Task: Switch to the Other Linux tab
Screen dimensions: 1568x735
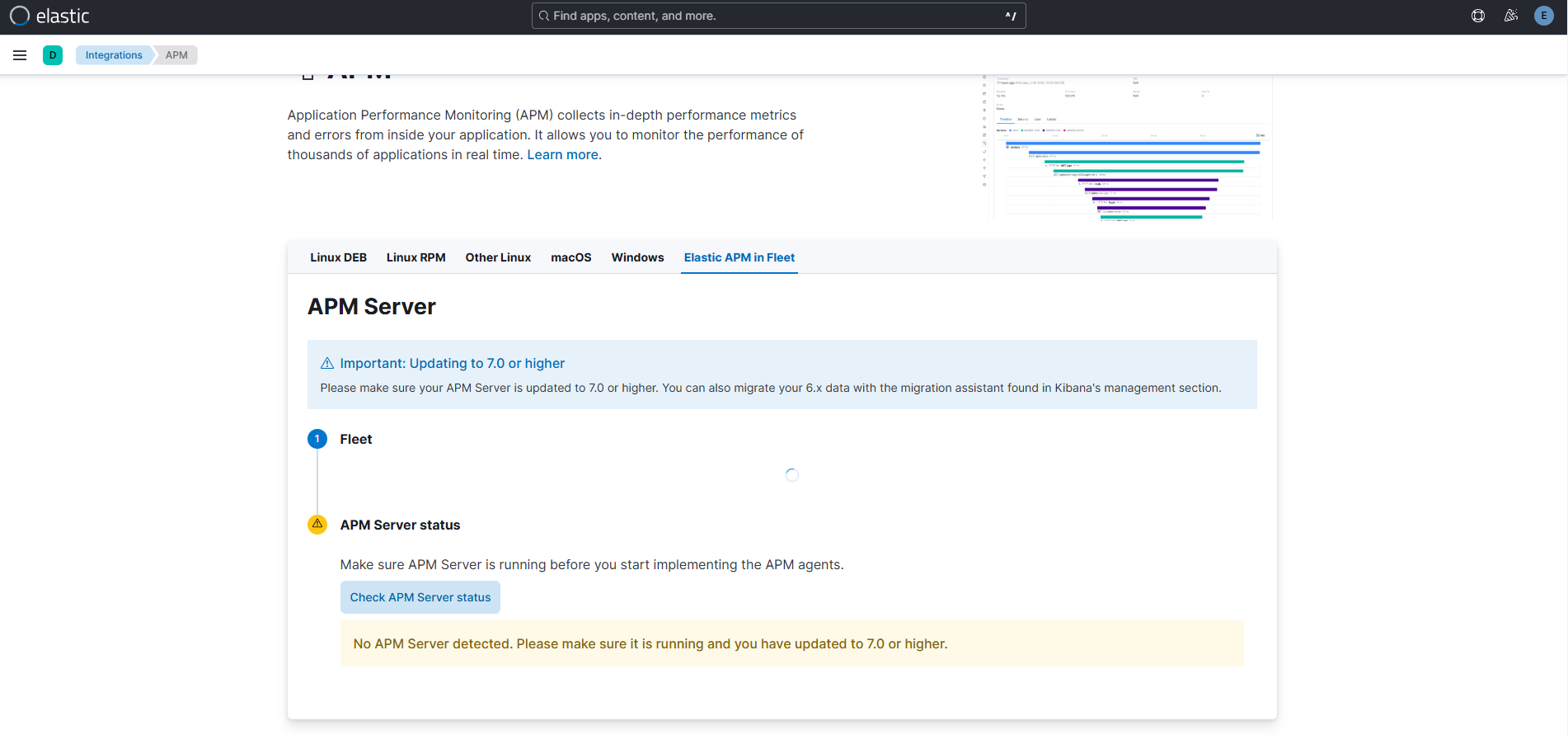Action: pyautogui.click(x=498, y=257)
